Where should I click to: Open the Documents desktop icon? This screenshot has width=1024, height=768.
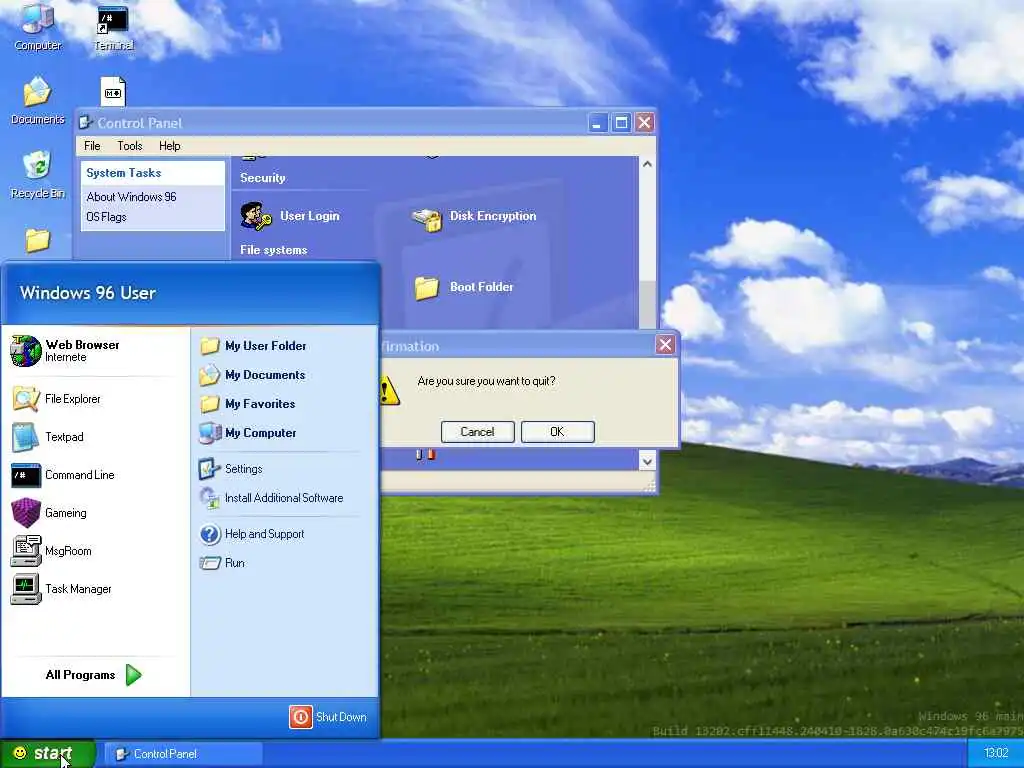pyautogui.click(x=37, y=100)
